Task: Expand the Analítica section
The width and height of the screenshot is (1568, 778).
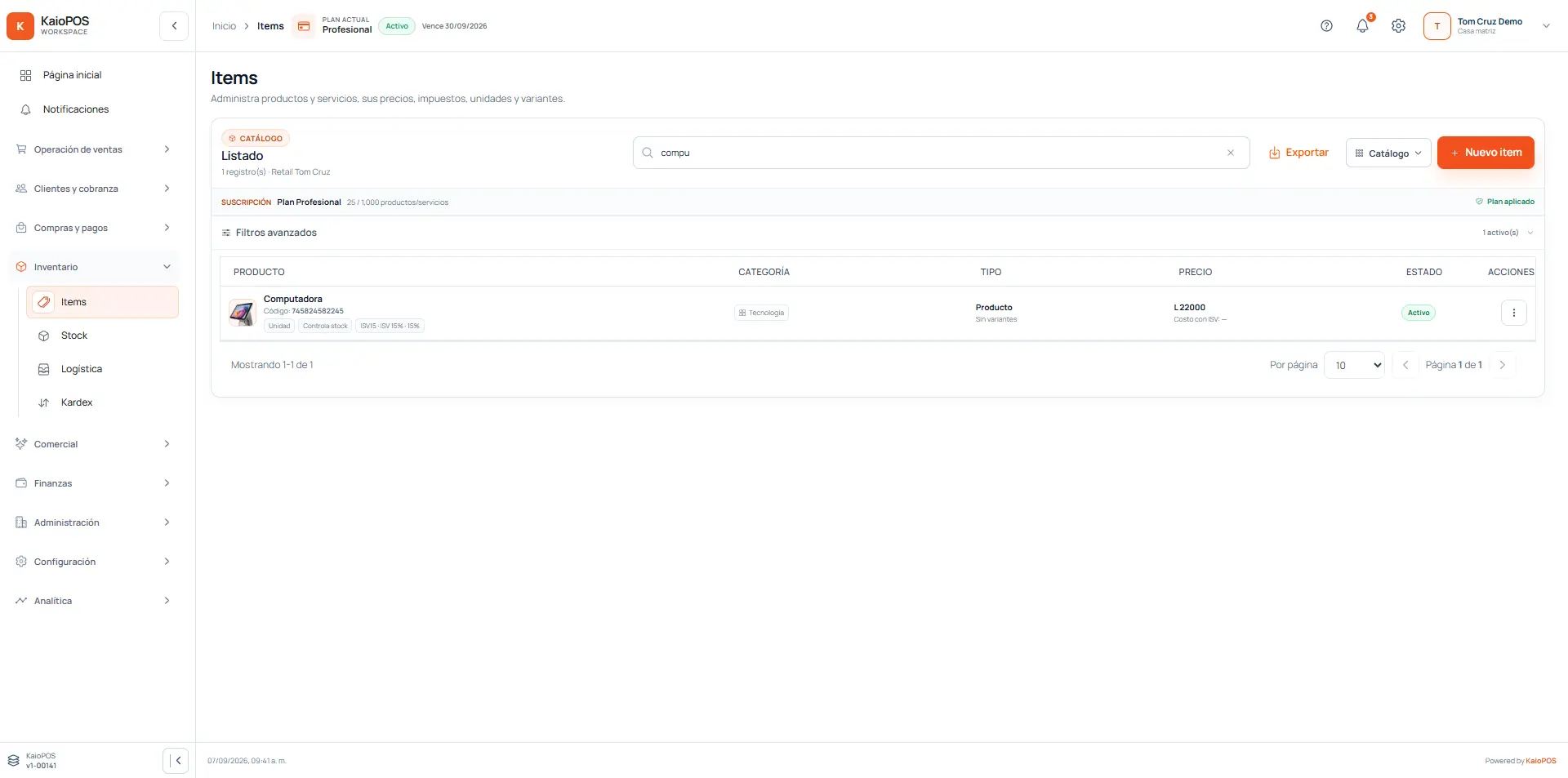Action: [94, 601]
